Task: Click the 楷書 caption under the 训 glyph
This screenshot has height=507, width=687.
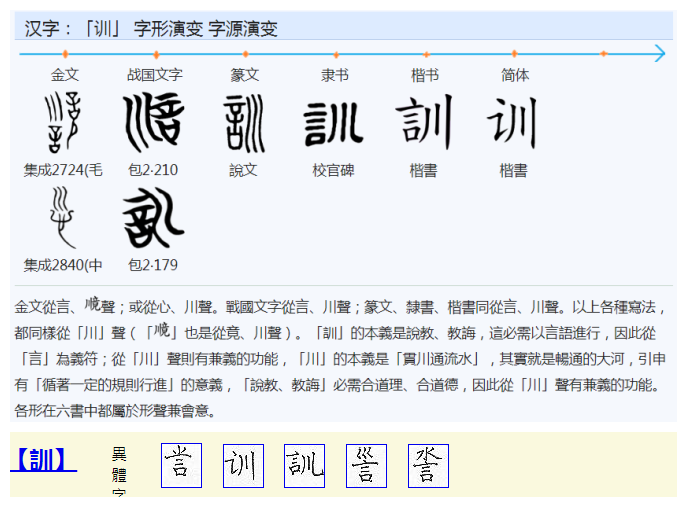Action: point(513,170)
